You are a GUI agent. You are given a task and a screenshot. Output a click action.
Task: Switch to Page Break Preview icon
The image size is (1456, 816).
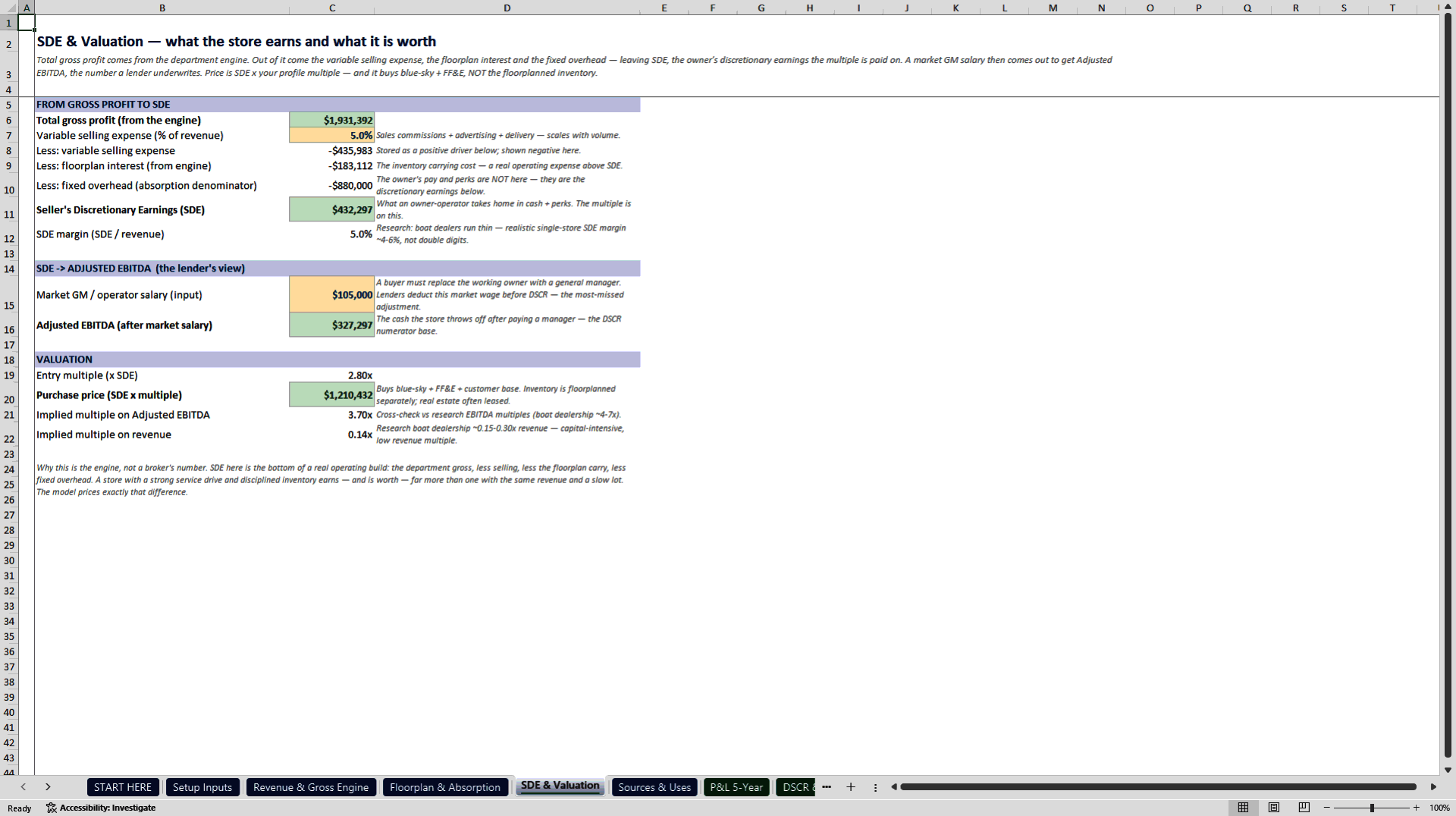point(1304,808)
